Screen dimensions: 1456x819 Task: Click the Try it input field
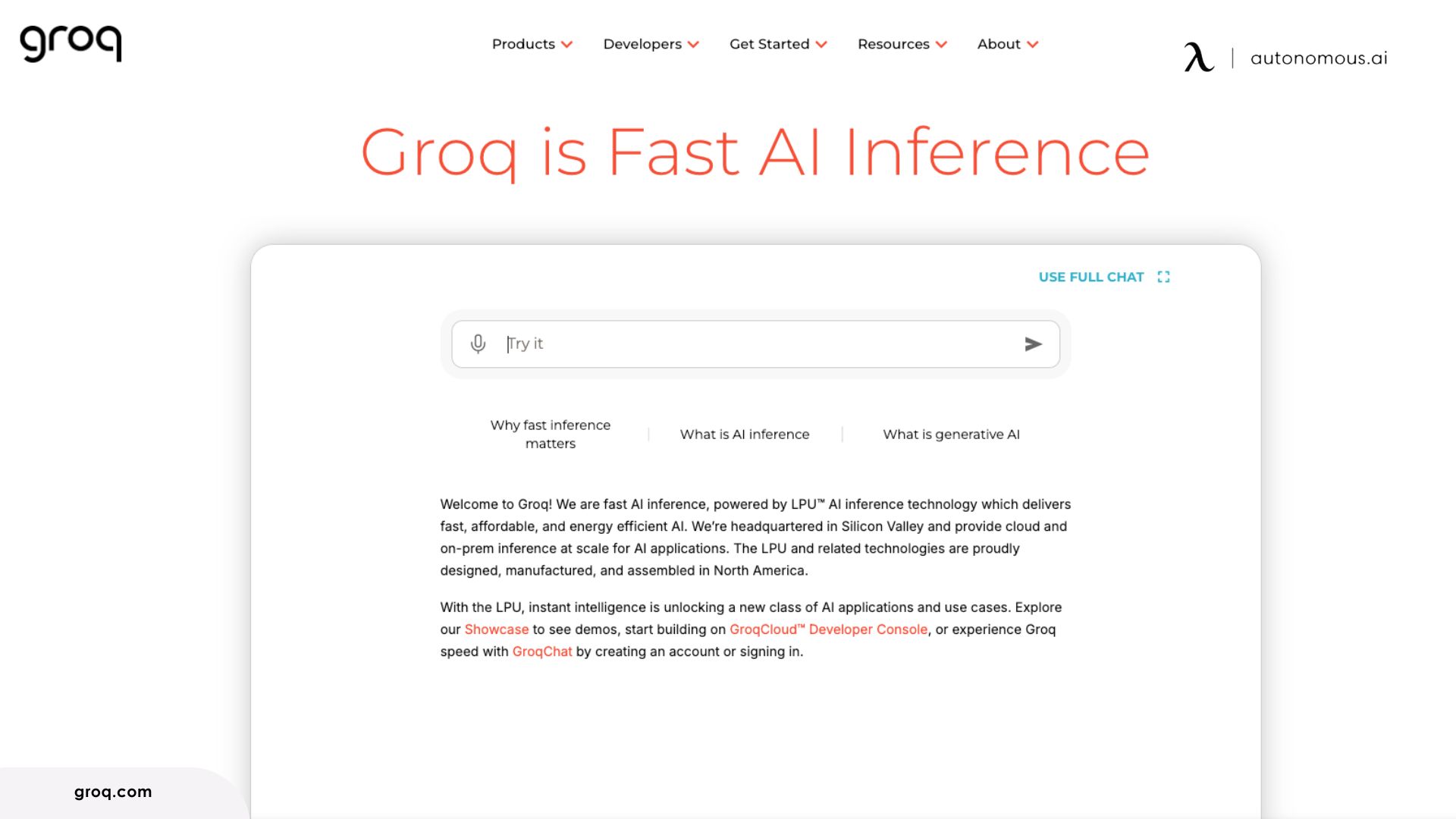click(x=755, y=343)
